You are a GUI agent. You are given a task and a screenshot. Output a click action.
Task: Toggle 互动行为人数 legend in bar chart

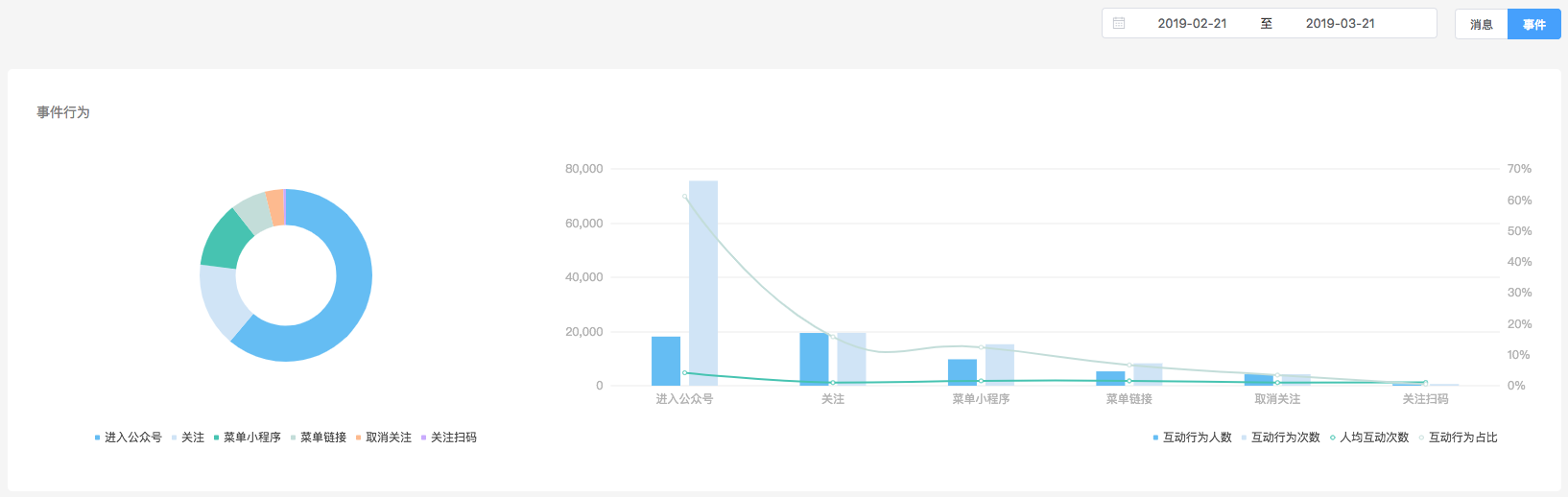[1197, 438]
